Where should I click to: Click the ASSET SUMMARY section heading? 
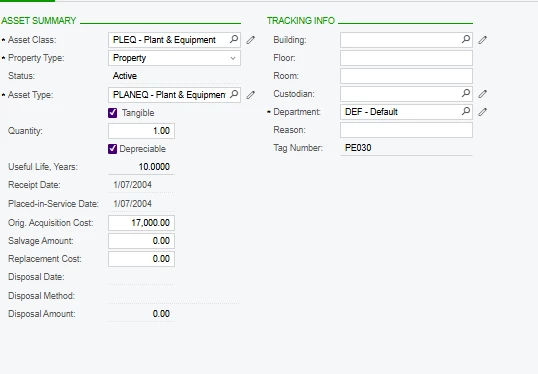(39, 21)
